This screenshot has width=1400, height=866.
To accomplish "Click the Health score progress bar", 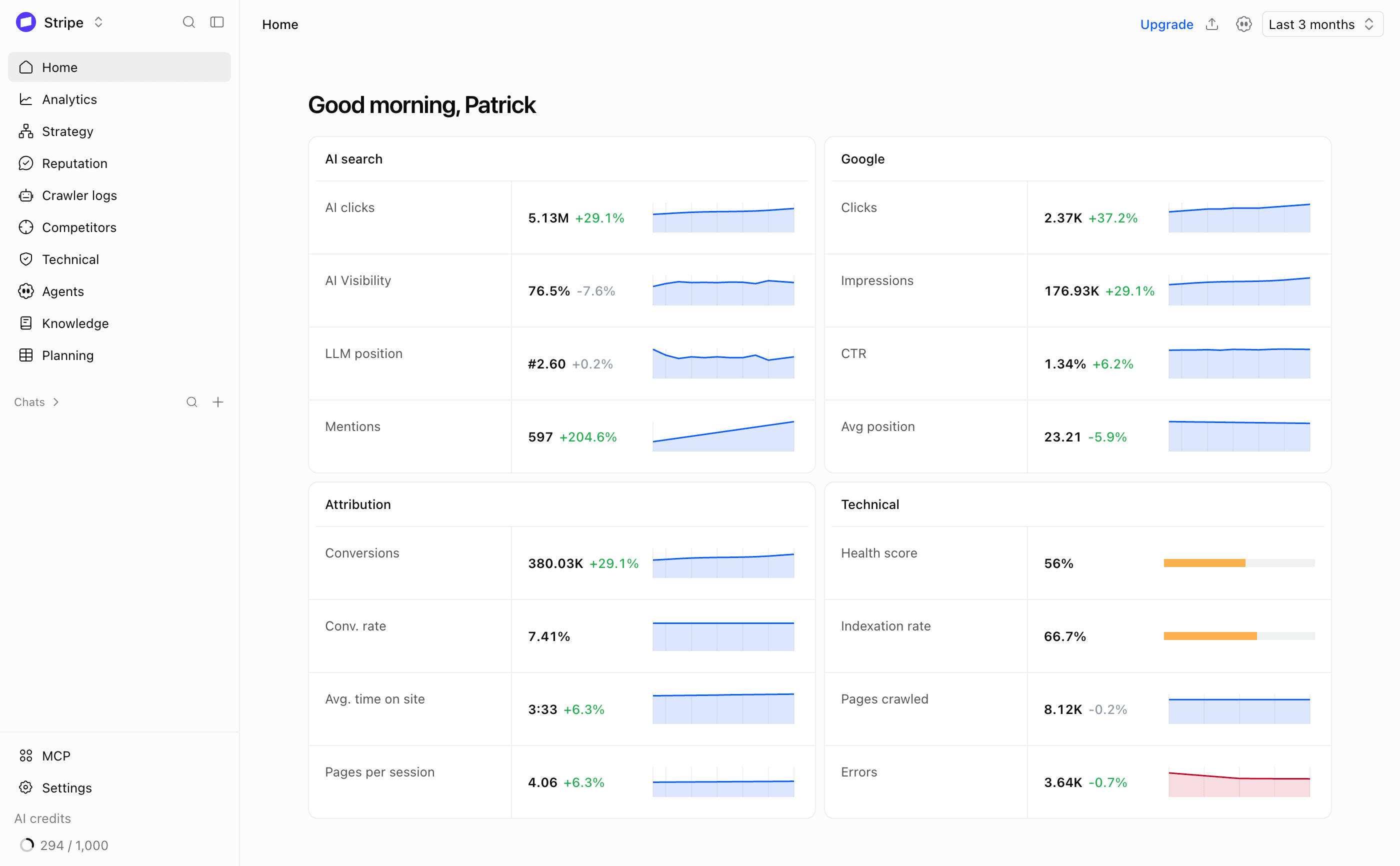I will [1239, 563].
